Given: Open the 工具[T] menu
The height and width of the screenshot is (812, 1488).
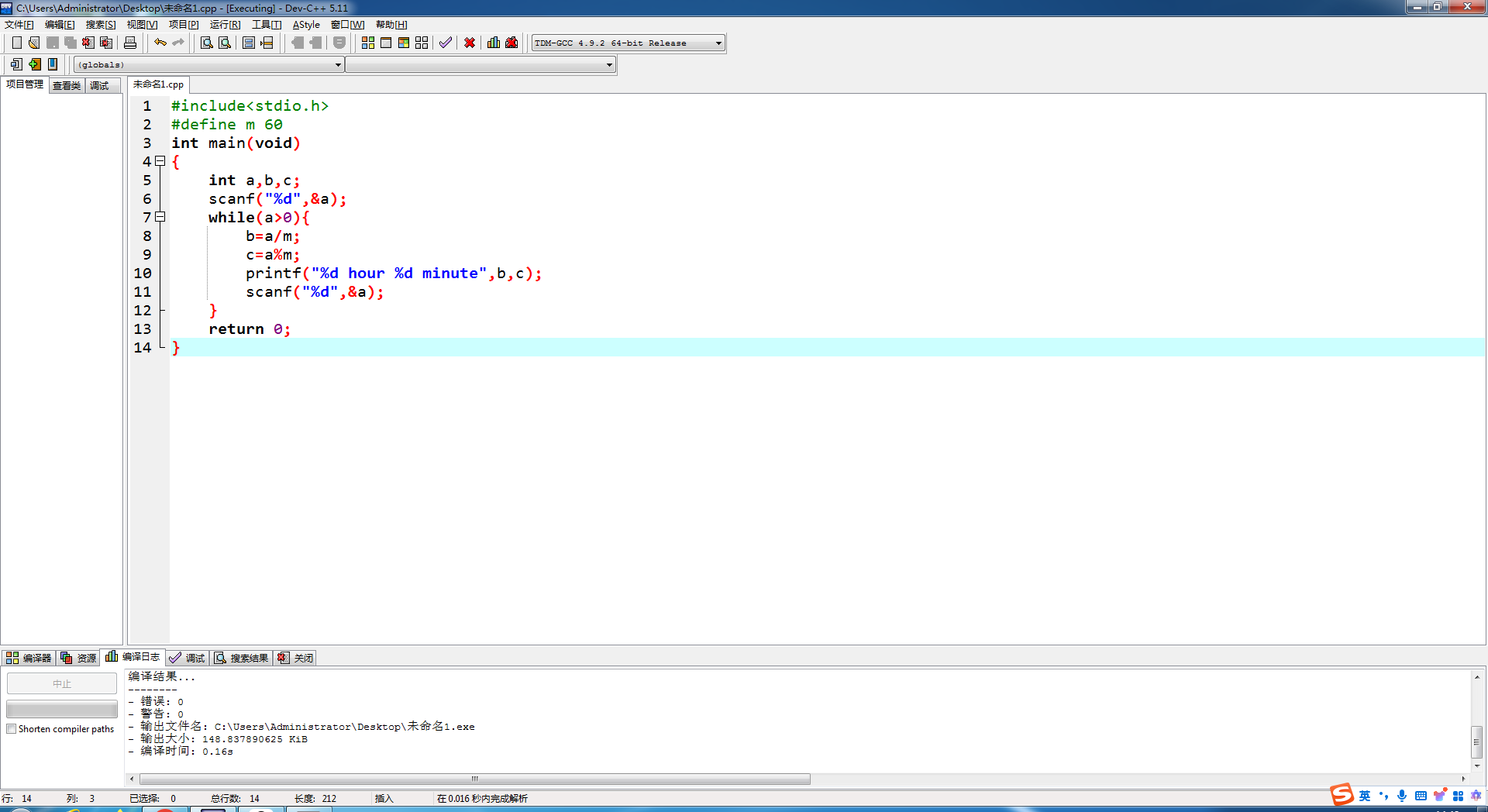Looking at the screenshot, I should (x=267, y=25).
